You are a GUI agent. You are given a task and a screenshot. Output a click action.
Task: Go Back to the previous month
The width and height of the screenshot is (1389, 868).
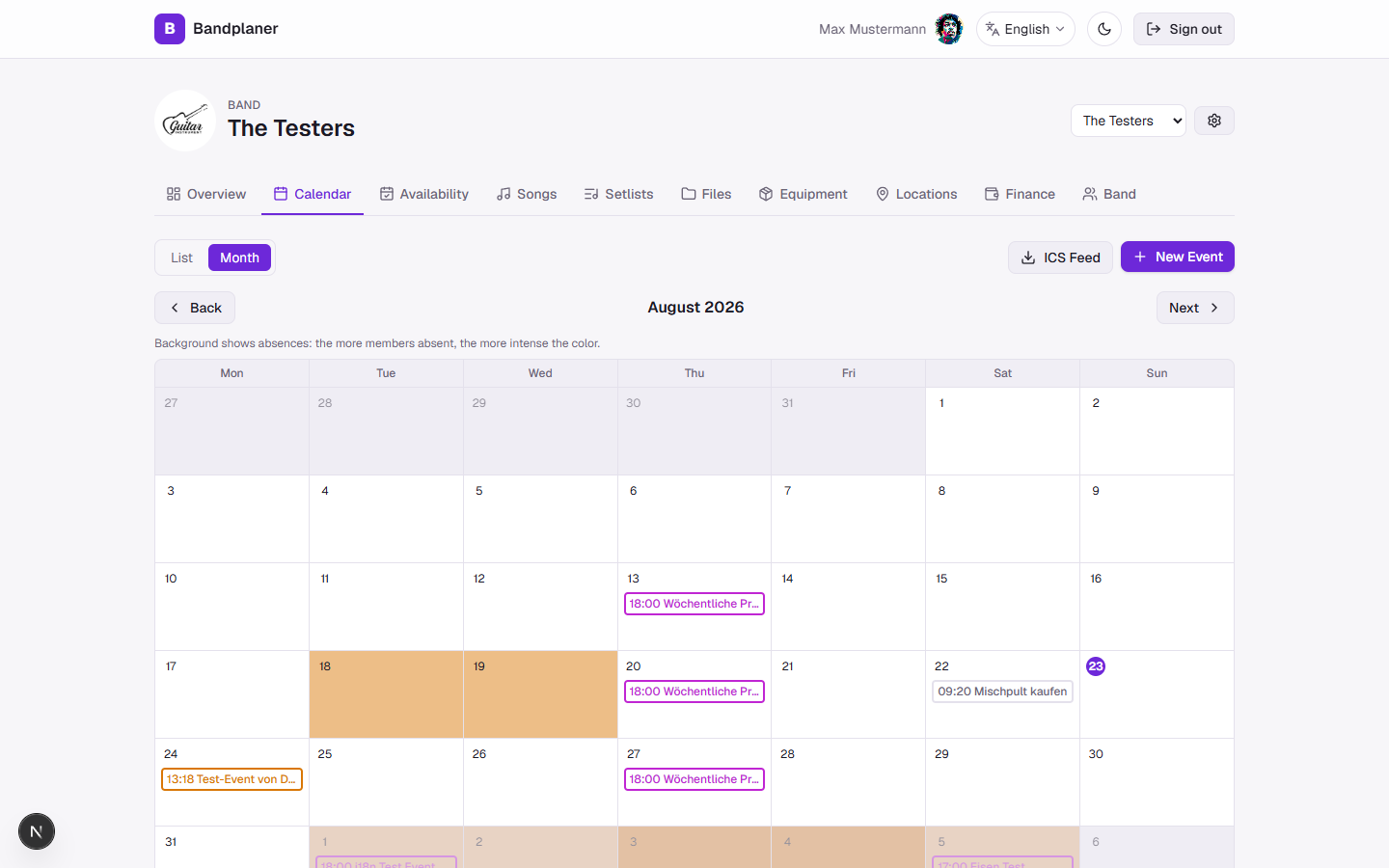tap(195, 308)
